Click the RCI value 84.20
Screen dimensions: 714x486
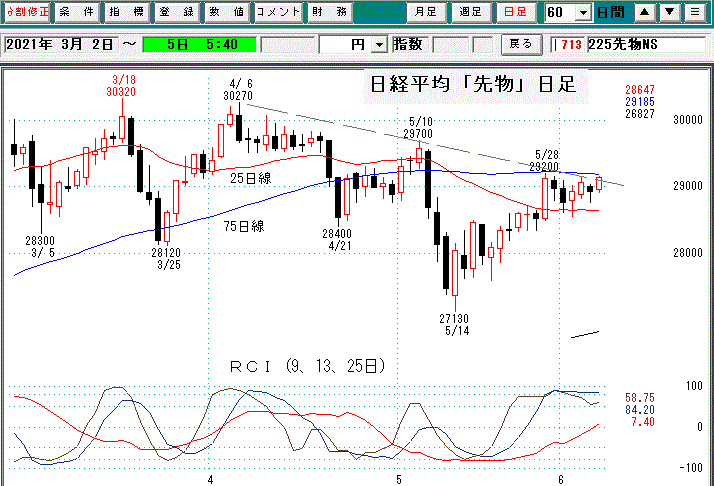point(640,410)
